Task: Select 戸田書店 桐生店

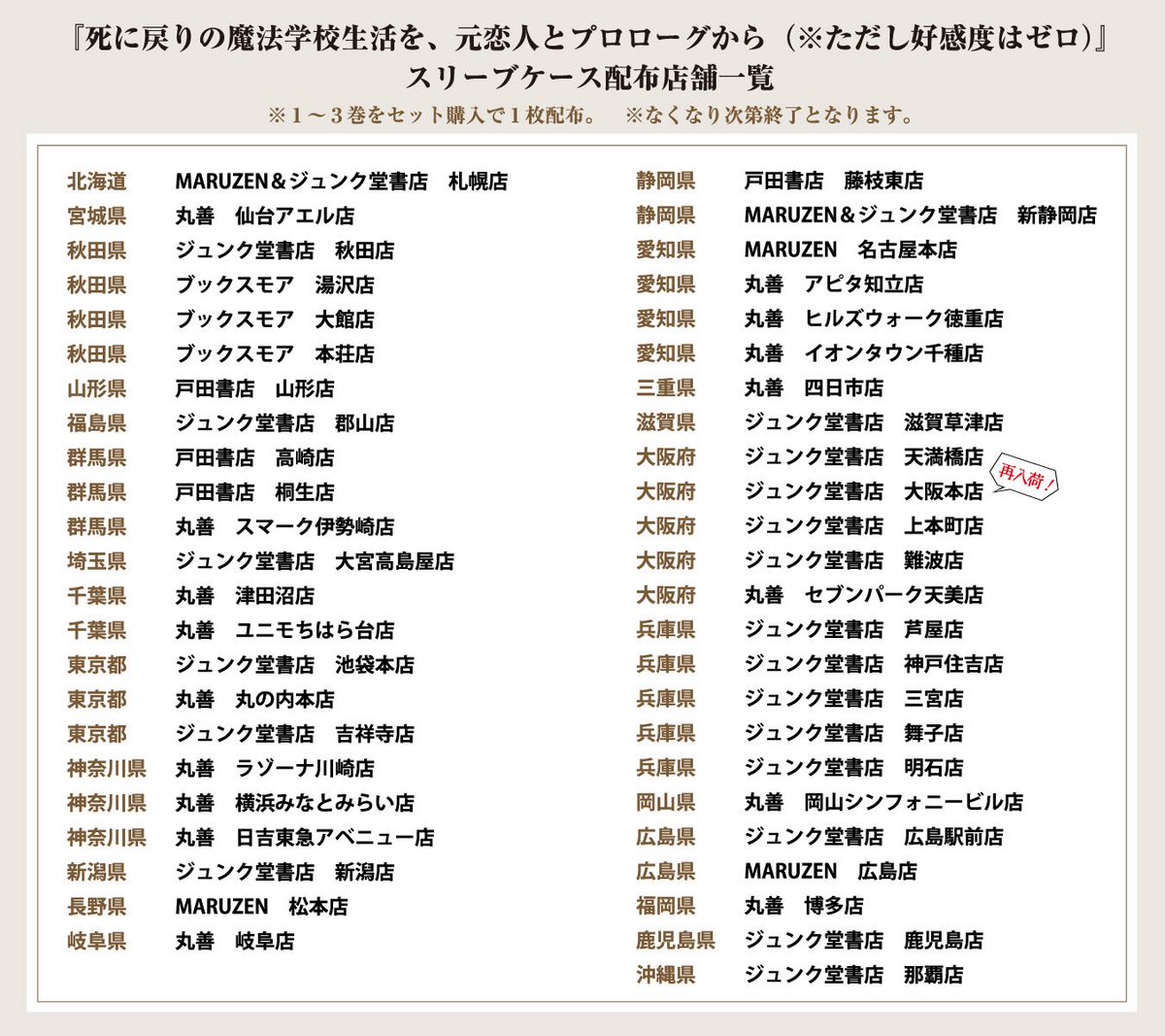Action: click(x=255, y=492)
